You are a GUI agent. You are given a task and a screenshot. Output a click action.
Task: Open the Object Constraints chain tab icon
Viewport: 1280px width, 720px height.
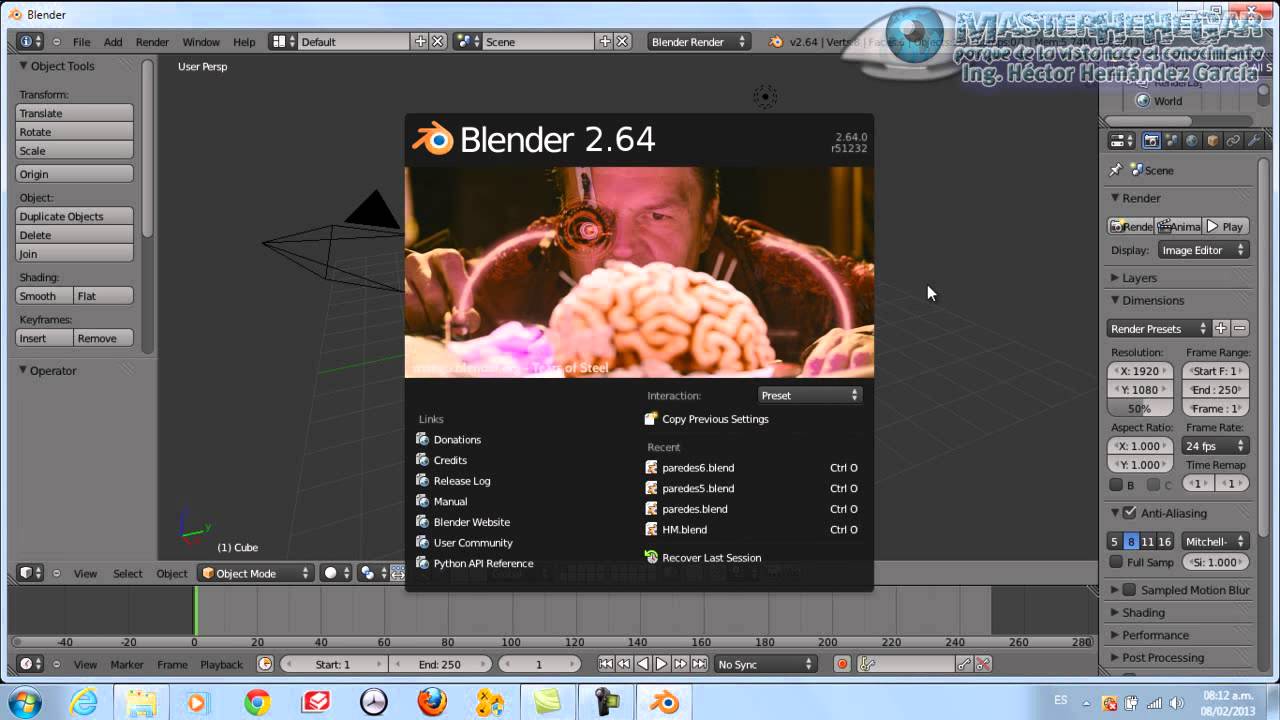[1233, 141]
